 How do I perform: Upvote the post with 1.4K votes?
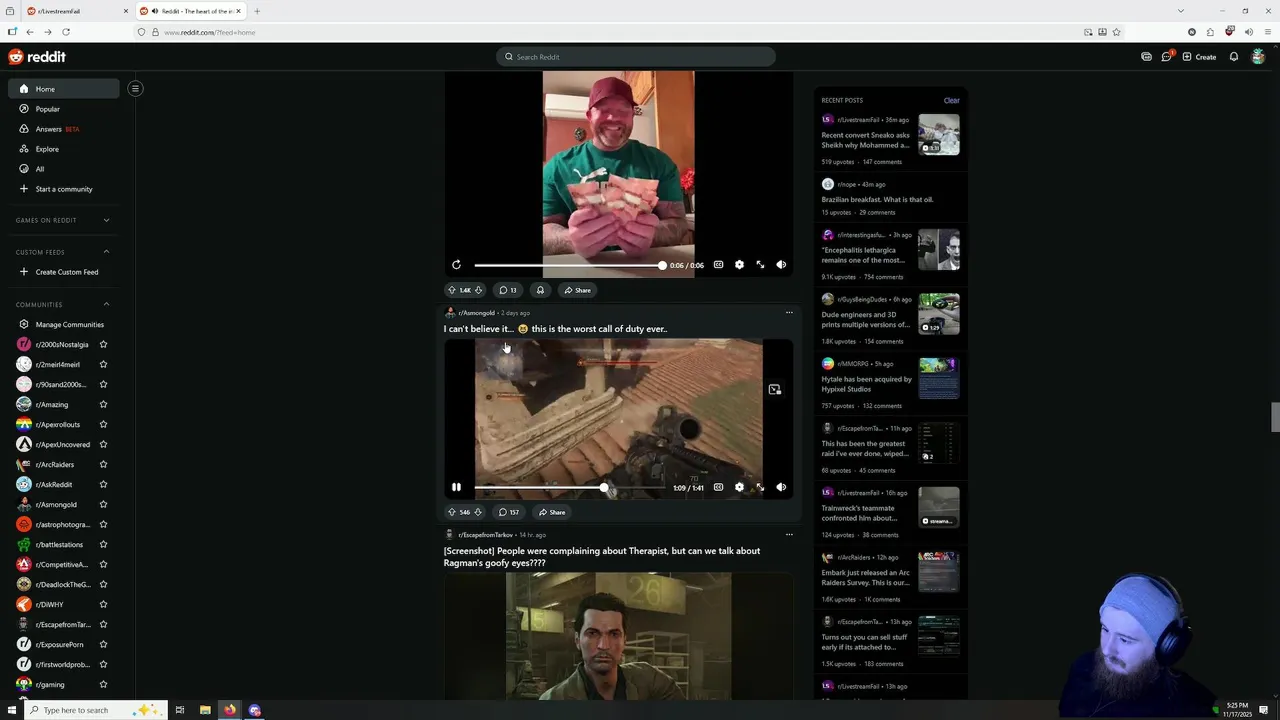[451, 290]
